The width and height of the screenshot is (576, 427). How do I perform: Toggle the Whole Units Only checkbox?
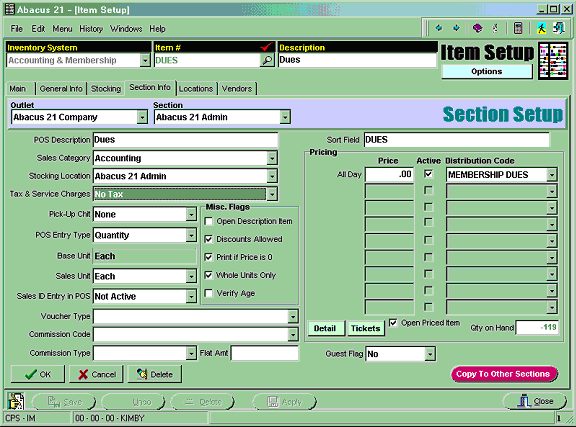click(x=209, y=275)
